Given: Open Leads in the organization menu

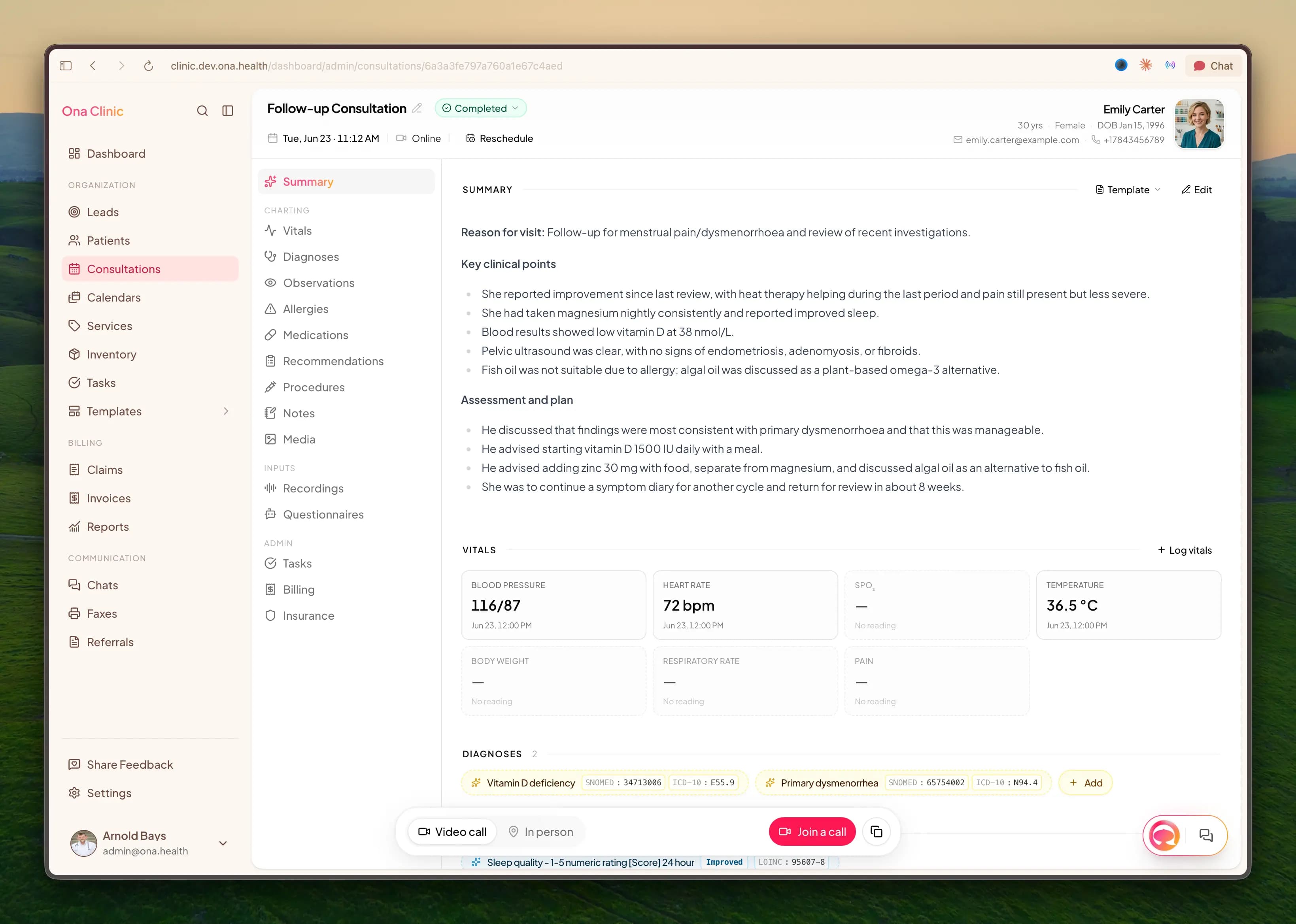Looking at the screenshot, I should tap(150, 212).
